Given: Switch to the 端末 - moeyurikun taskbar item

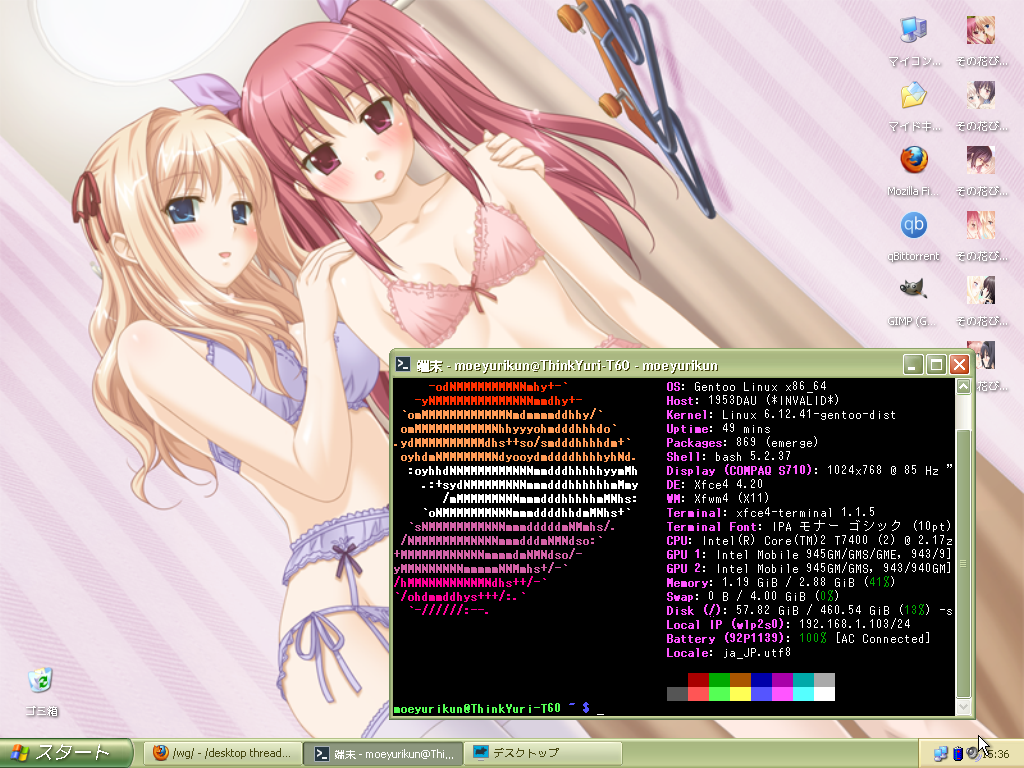Looking at the screenshot, I should click(384, 753).
